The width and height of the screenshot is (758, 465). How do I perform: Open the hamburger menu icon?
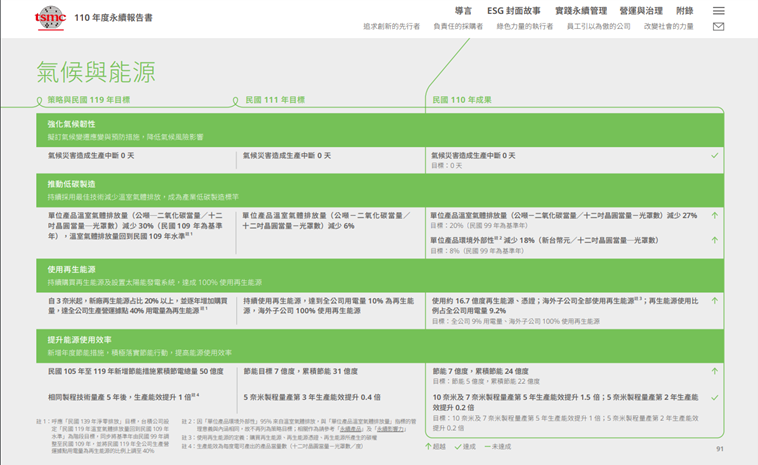(718, 10)
